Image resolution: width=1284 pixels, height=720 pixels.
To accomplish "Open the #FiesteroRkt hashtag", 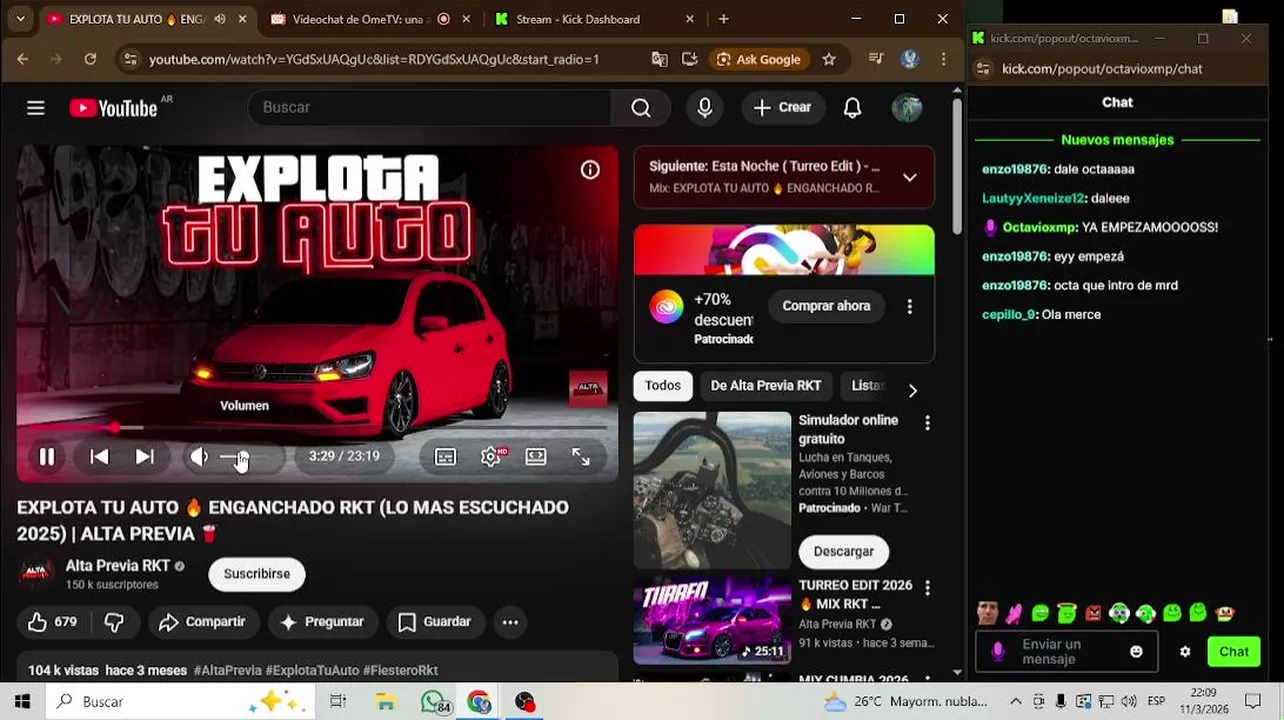I will 400,670.
